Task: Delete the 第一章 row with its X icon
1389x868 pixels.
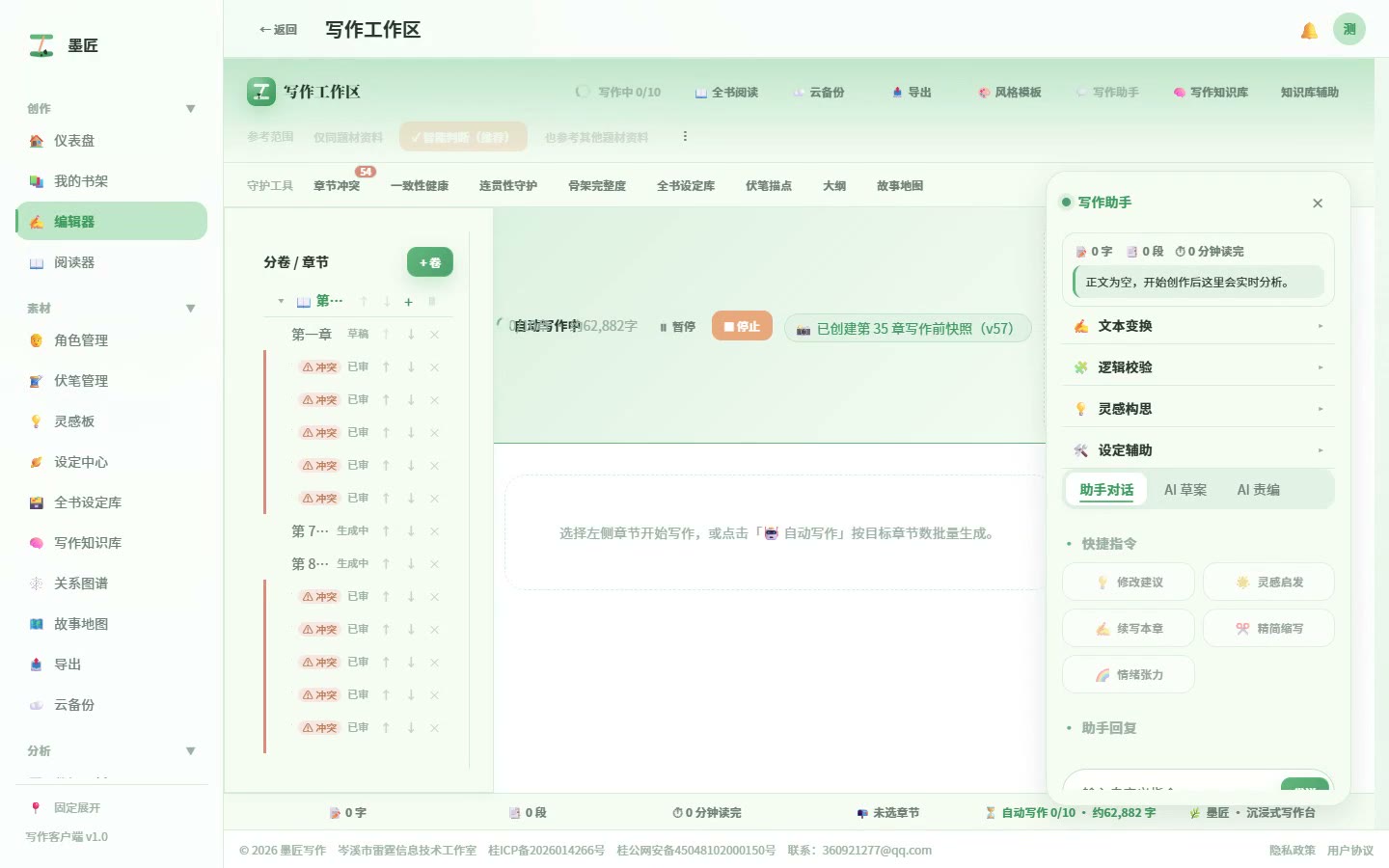Action: (435, 335)
